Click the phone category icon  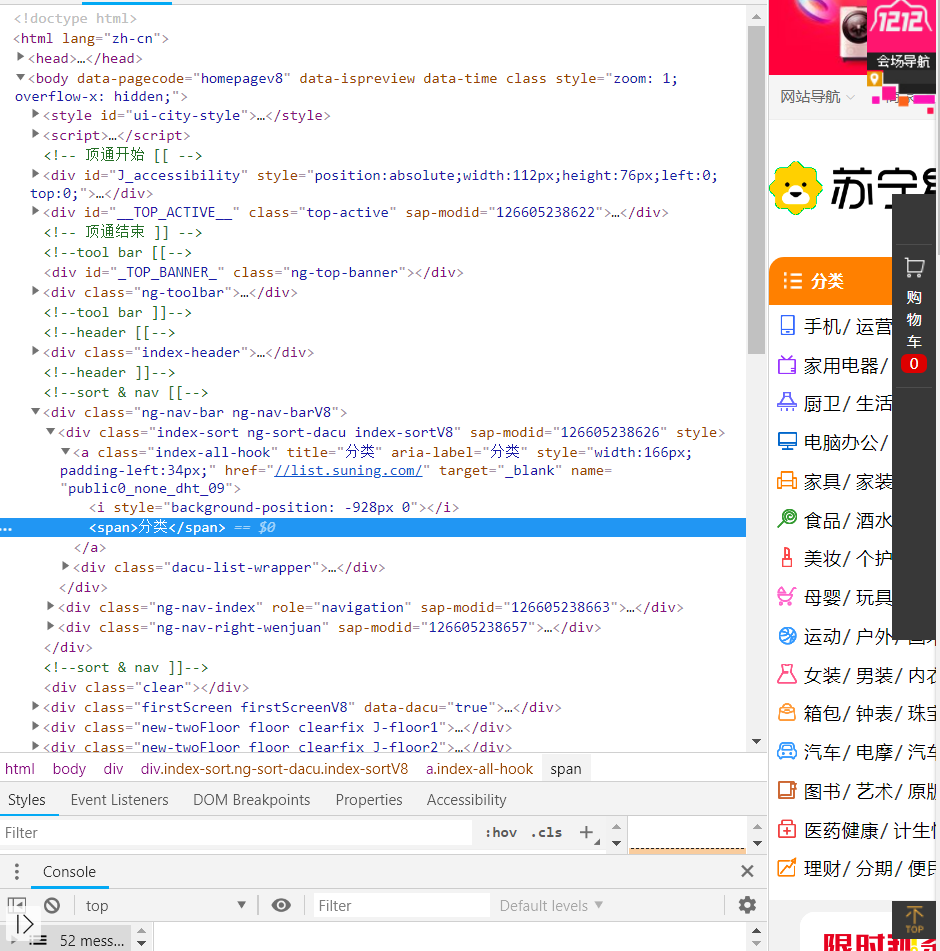tap(787, 326)
